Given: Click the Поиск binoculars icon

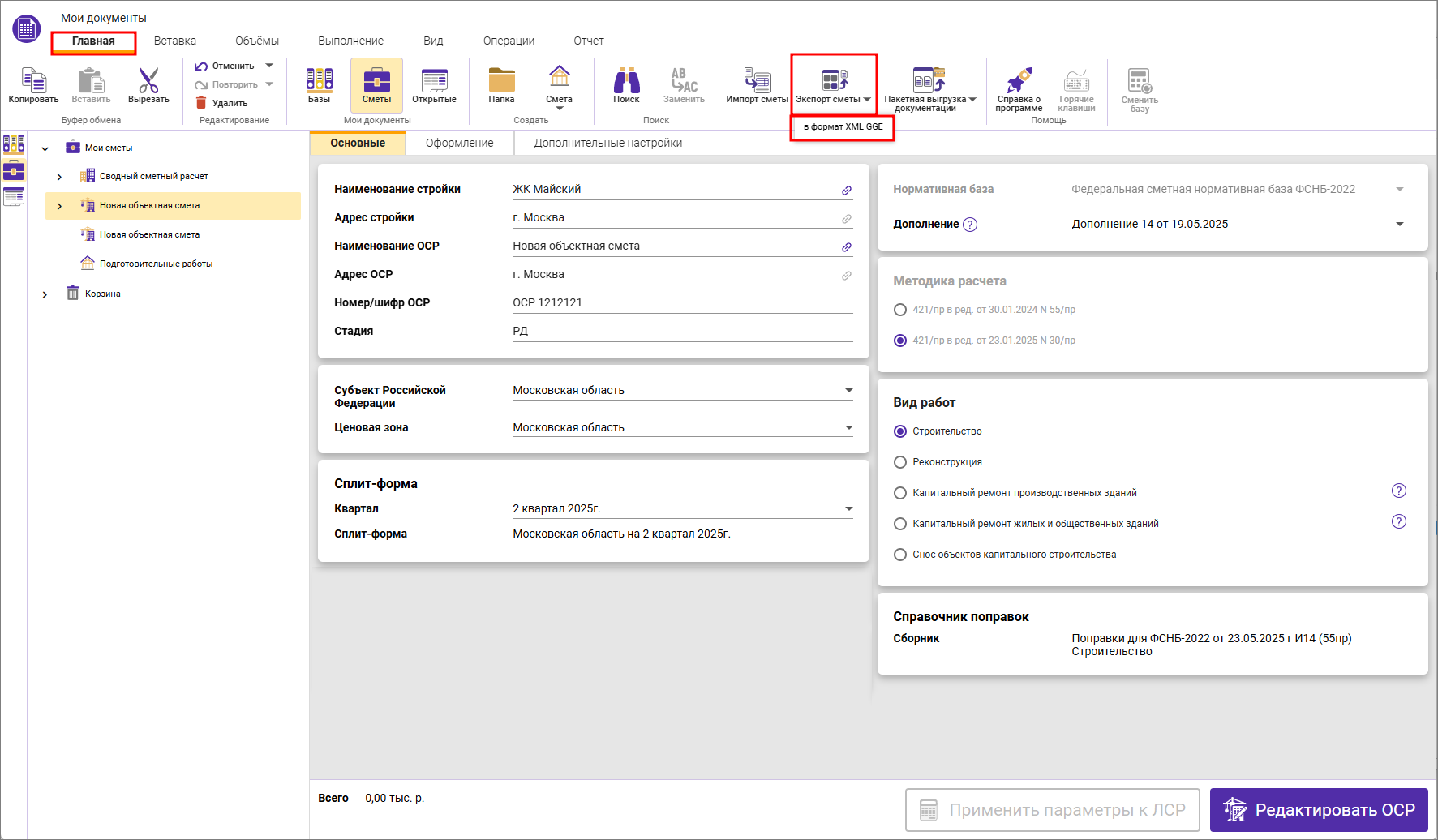Looking at the screenshot, I should 626,81.
